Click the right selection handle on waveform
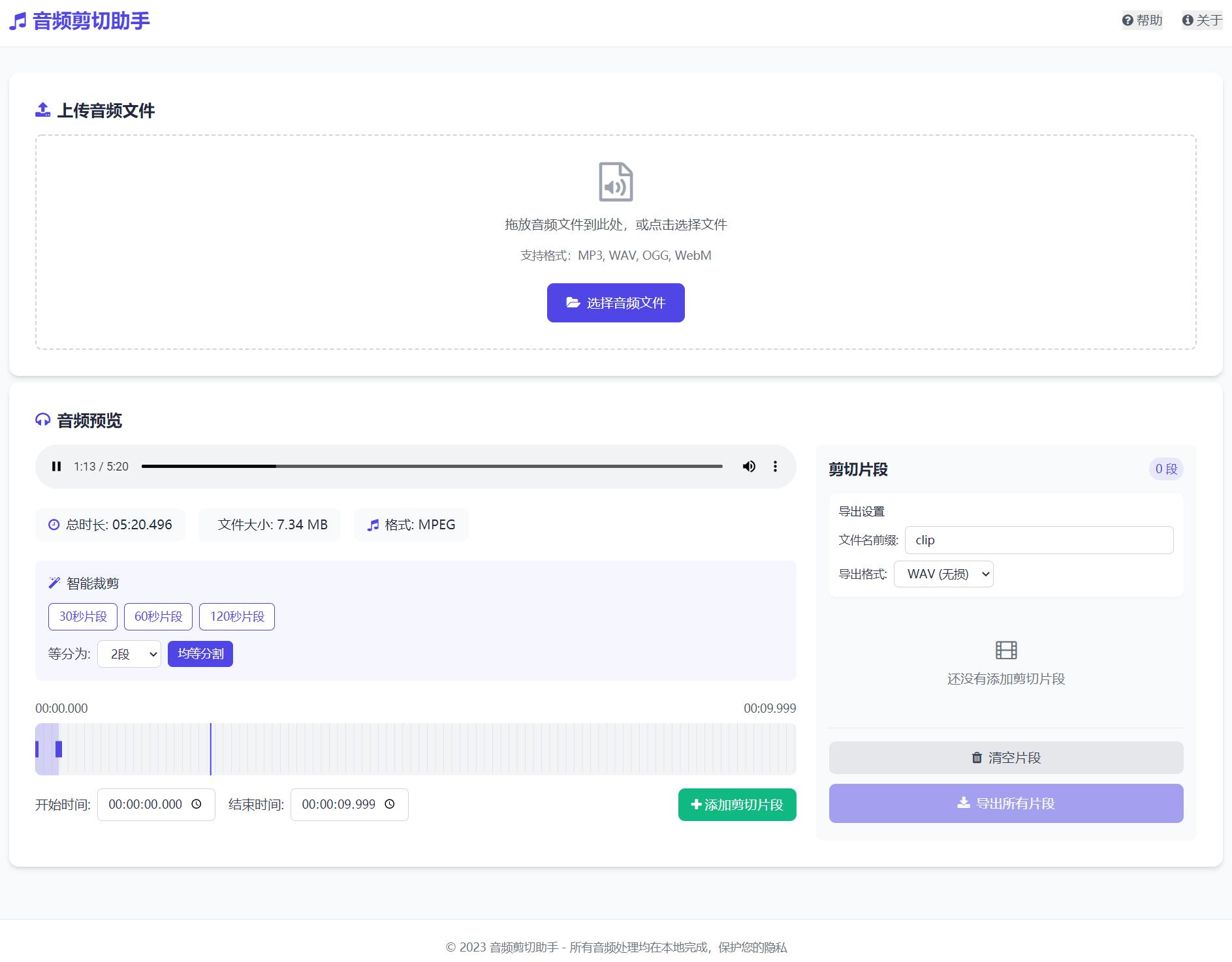The height and width of the screenshot is (962, 1232). (x=59, y=749)
